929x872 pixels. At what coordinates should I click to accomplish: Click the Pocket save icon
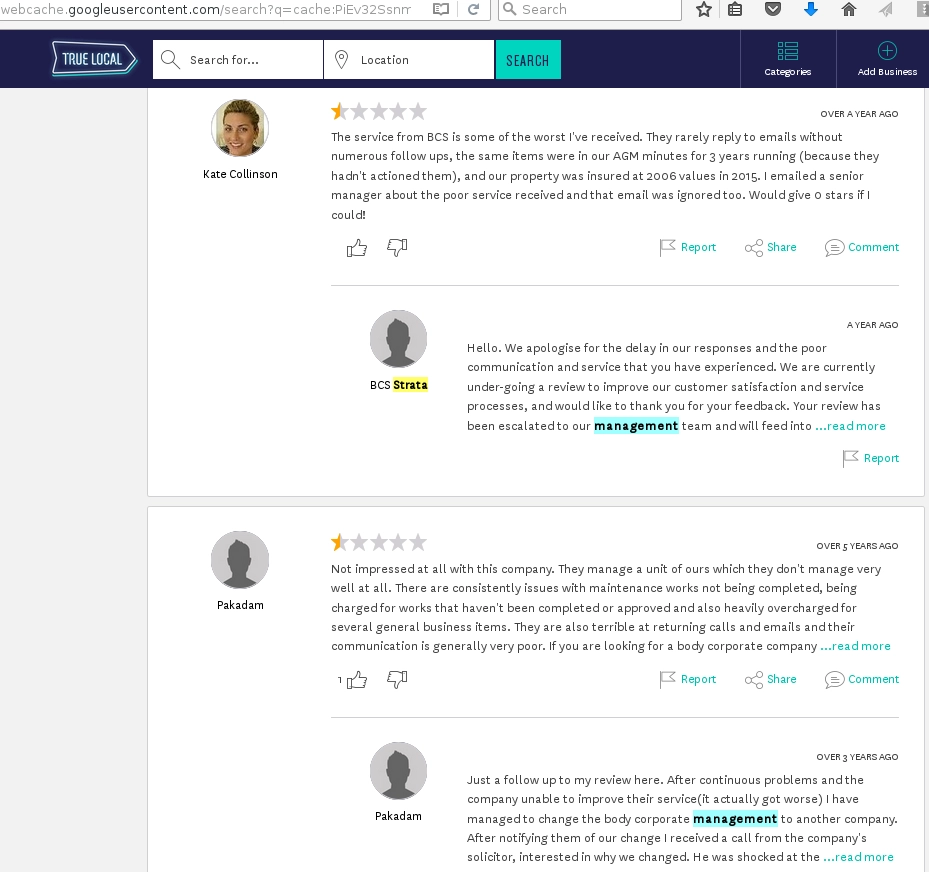[x=773, y=9]
